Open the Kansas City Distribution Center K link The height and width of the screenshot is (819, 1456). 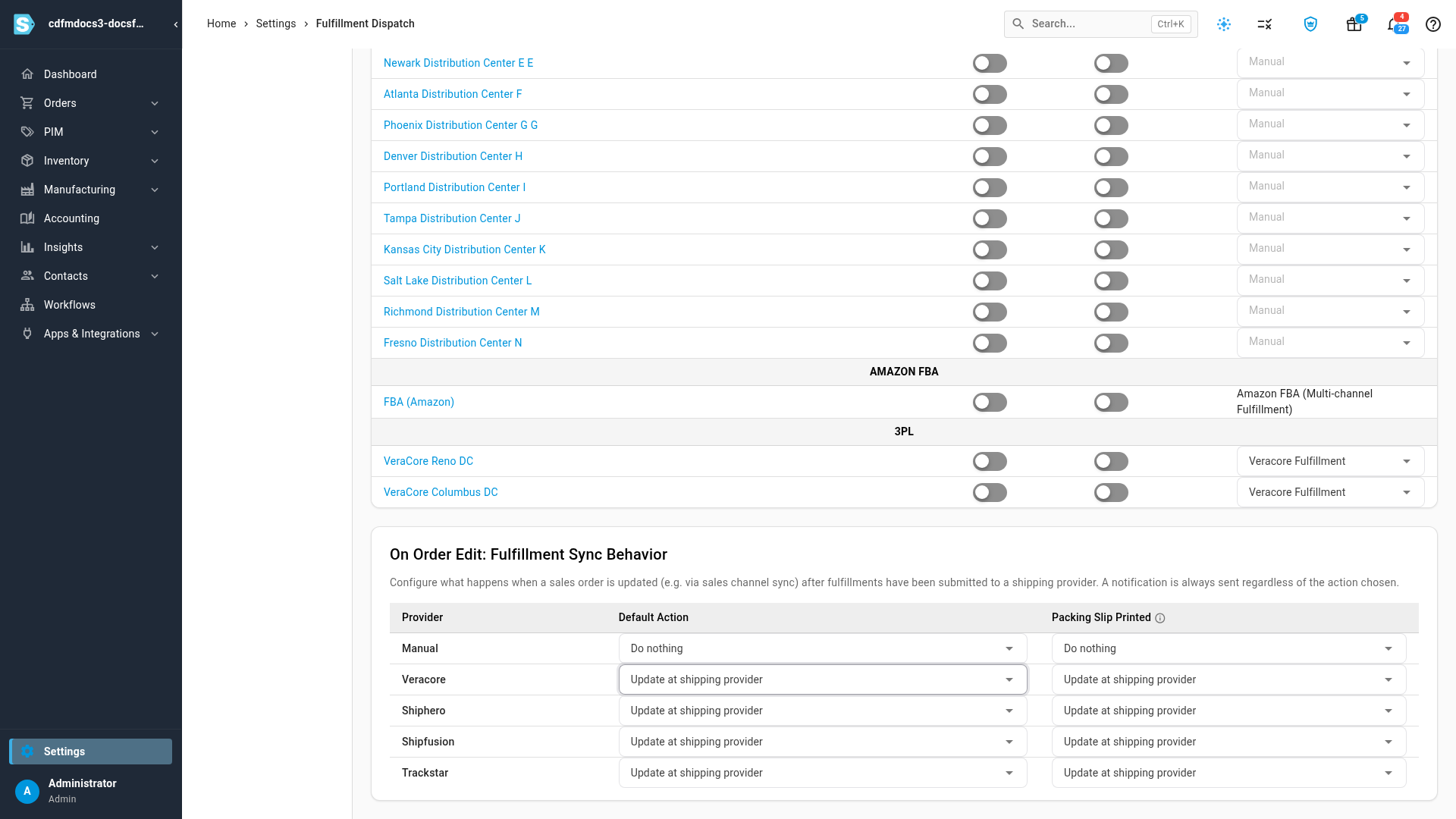pos(464,249)
